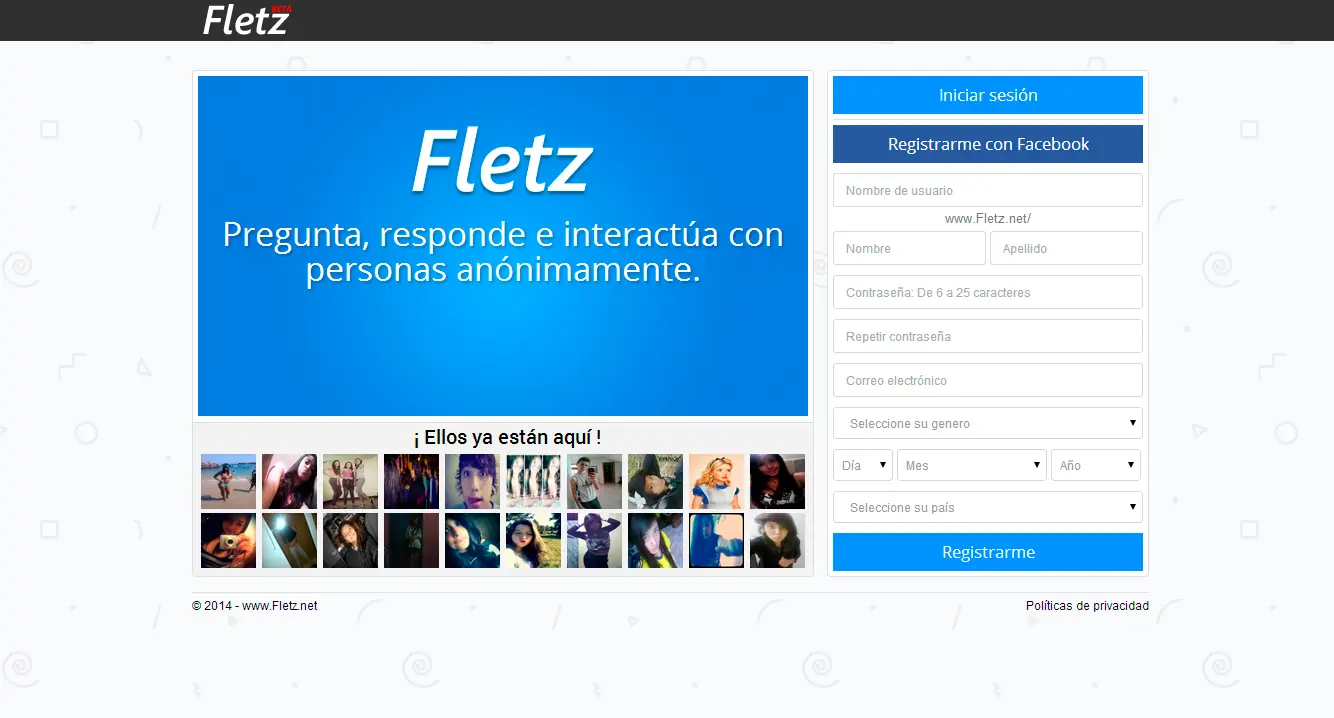Click Registrarme con Facebook button

(988, 144)
